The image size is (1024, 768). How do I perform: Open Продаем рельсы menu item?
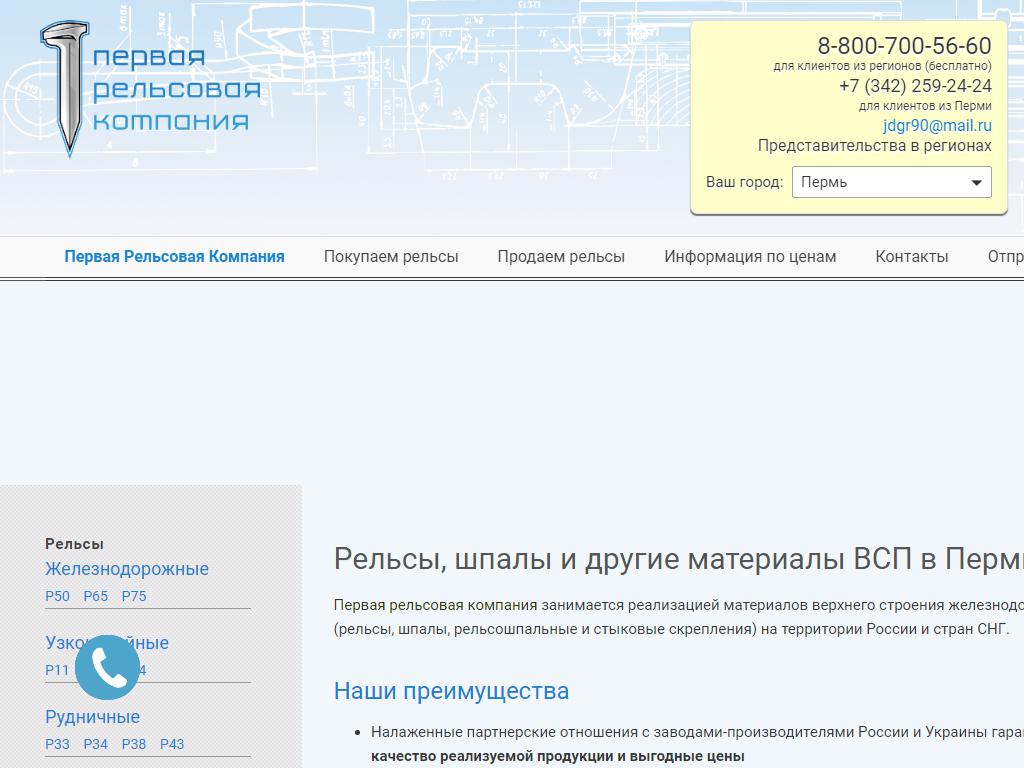pyautogui.click(x=561, y=257)
